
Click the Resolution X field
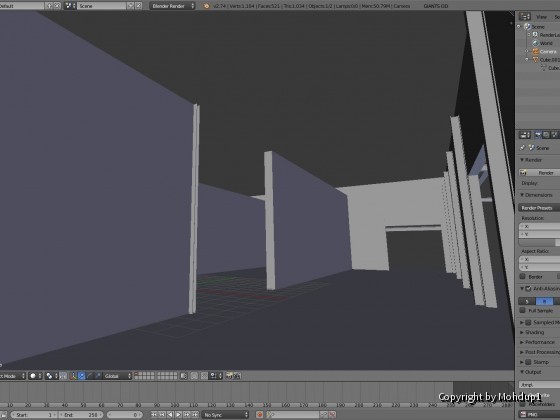[539, 226]
